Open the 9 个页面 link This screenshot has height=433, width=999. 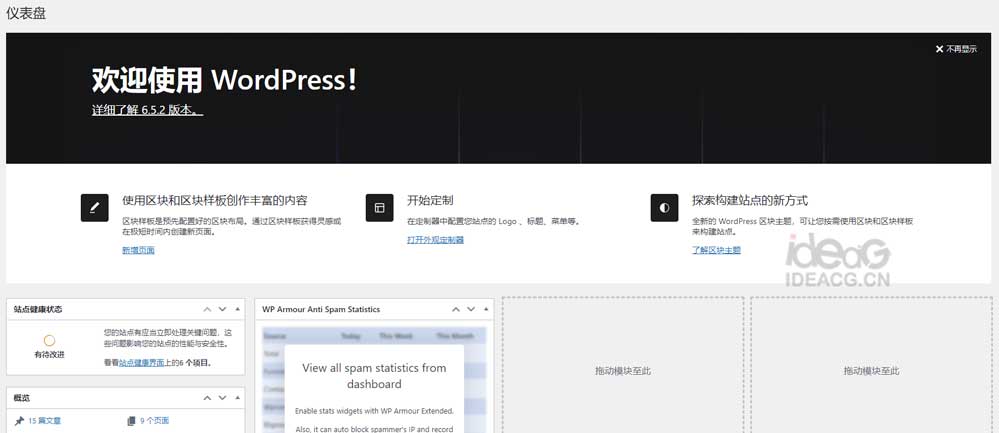(x=154, y=421)
